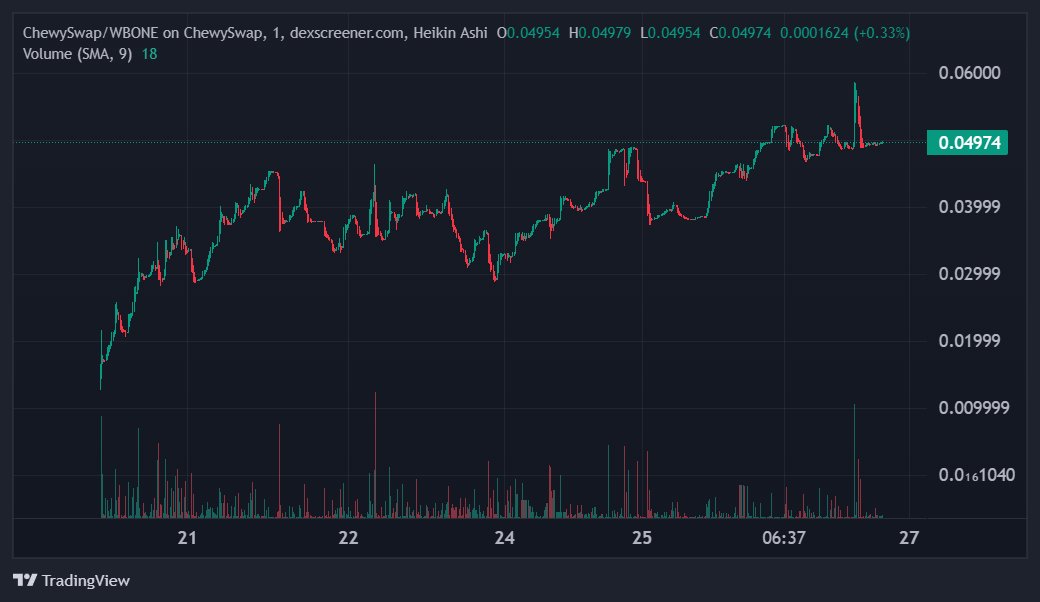Click the change value 0.0001624 (+0.33%)

tap(844, 33)
